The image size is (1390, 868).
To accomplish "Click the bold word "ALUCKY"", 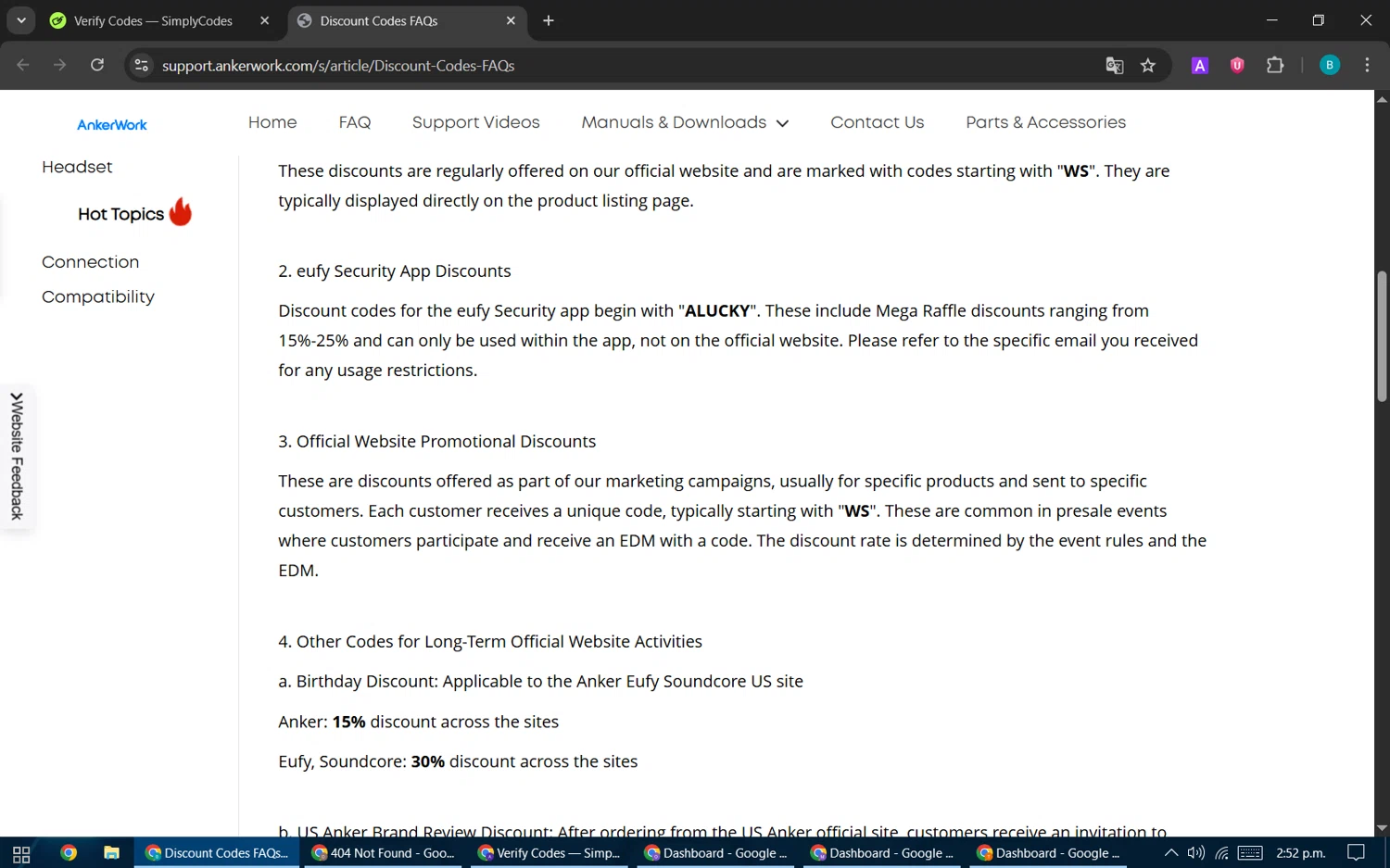I will 717,311.
